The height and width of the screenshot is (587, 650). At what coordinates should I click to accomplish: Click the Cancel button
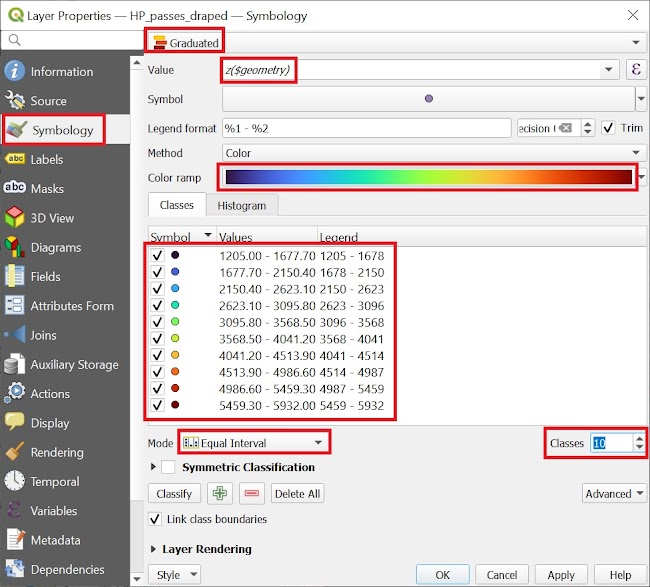coord(502,575)
